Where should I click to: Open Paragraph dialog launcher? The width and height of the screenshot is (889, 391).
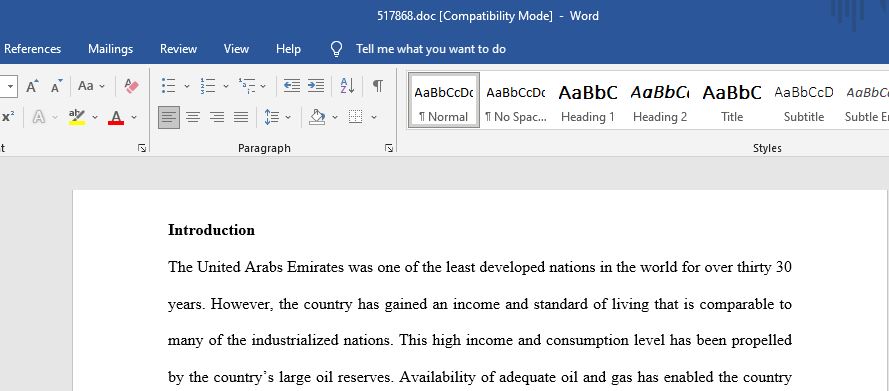pyautogui.click(x=389, y=148)
